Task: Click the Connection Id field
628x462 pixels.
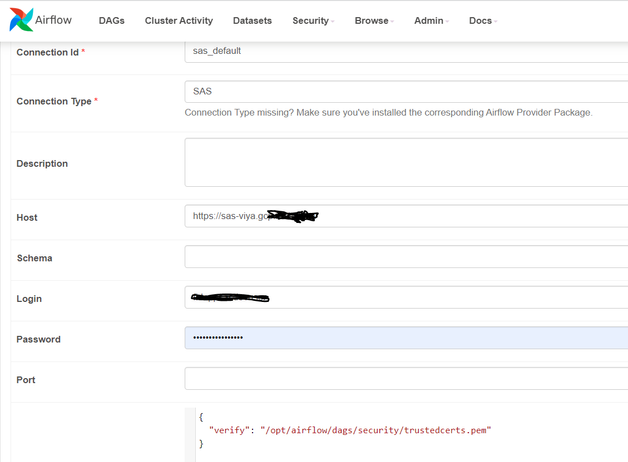Action: [405, 51]
